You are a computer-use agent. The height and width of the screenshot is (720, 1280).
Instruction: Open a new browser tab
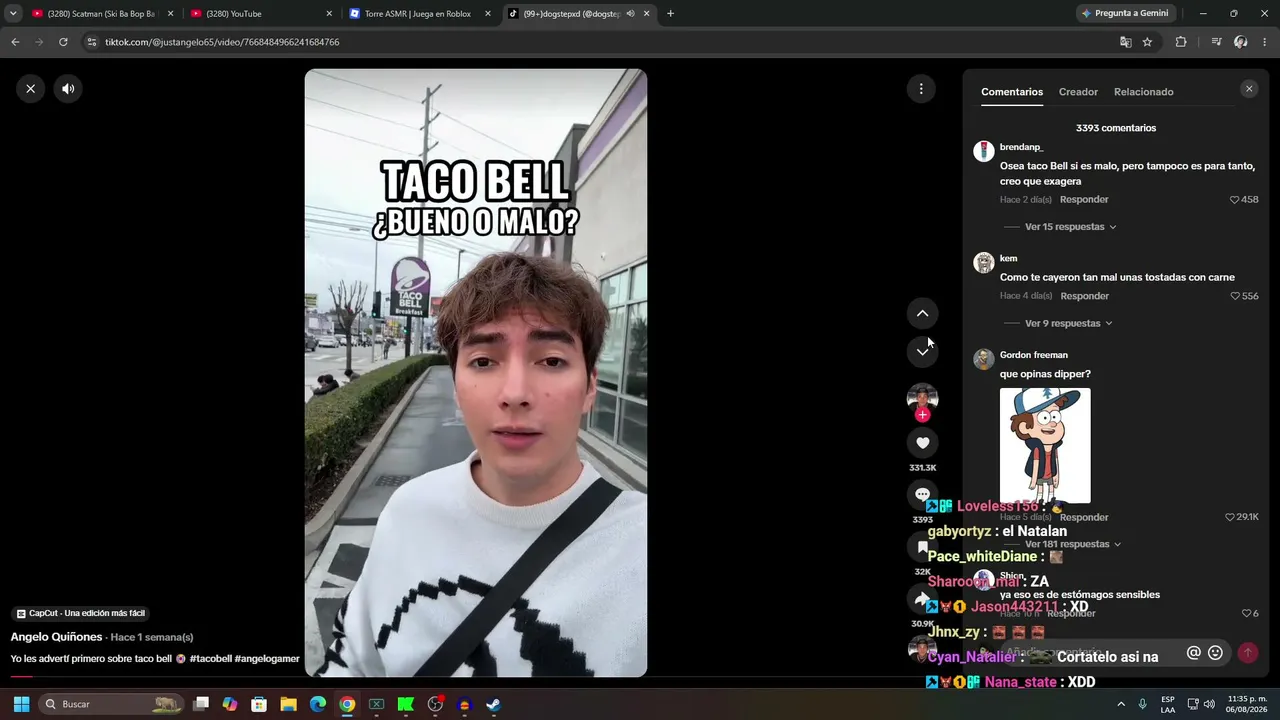(670, 14)
